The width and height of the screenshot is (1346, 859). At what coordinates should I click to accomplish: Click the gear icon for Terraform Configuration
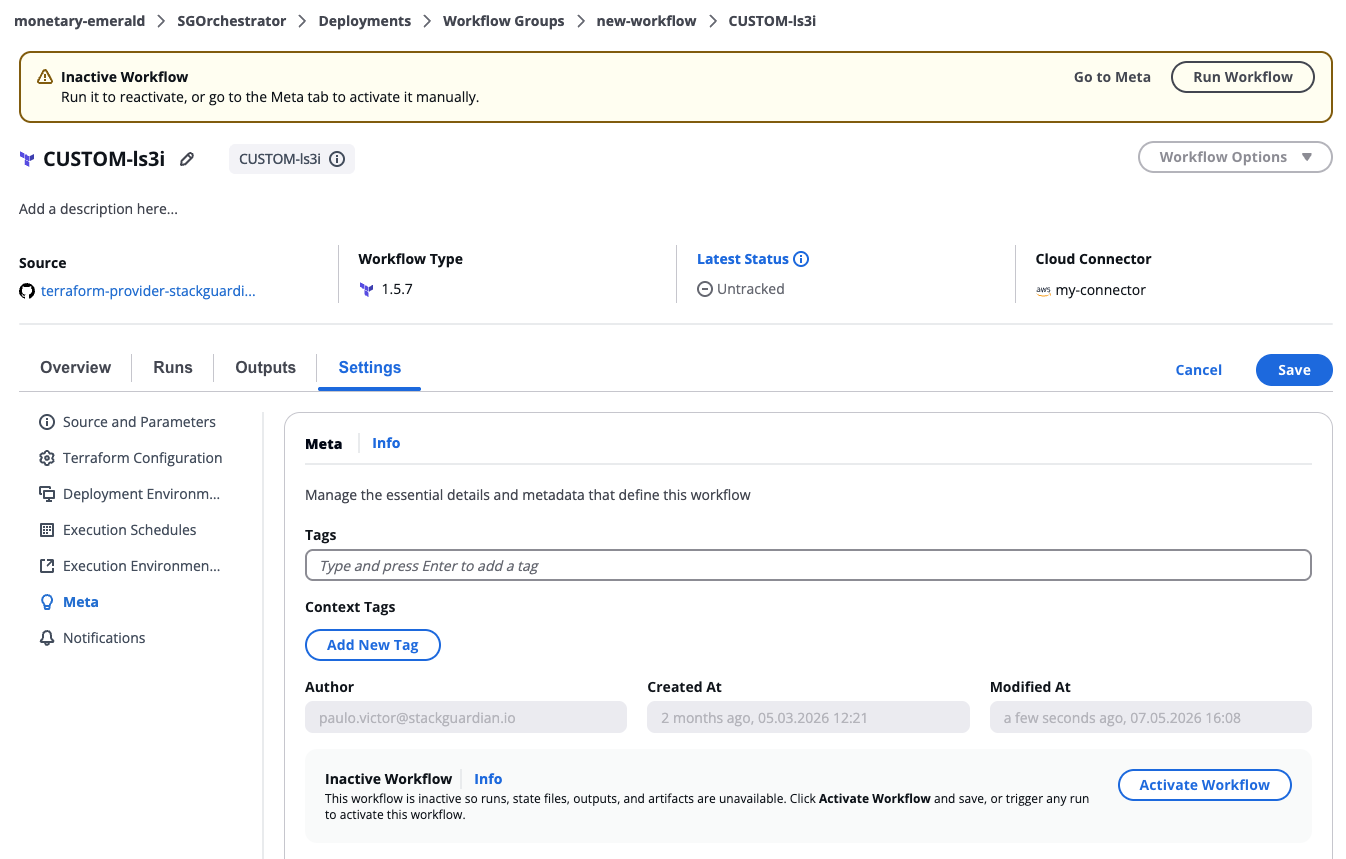(47, 458)
